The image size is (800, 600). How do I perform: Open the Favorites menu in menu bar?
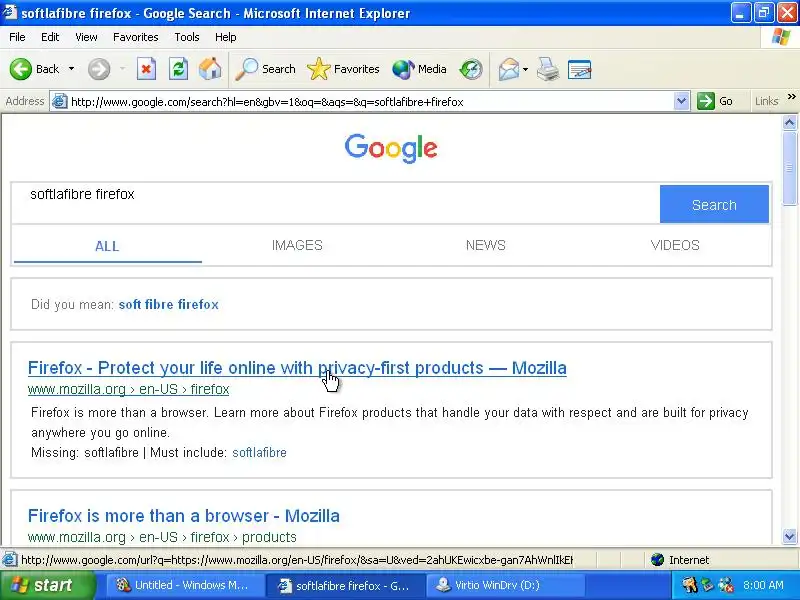[x=136, y=37]
